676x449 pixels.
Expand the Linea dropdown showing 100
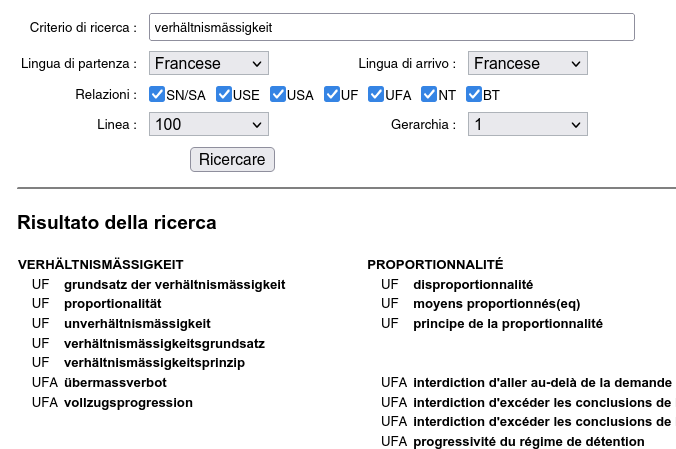point(208,125)
